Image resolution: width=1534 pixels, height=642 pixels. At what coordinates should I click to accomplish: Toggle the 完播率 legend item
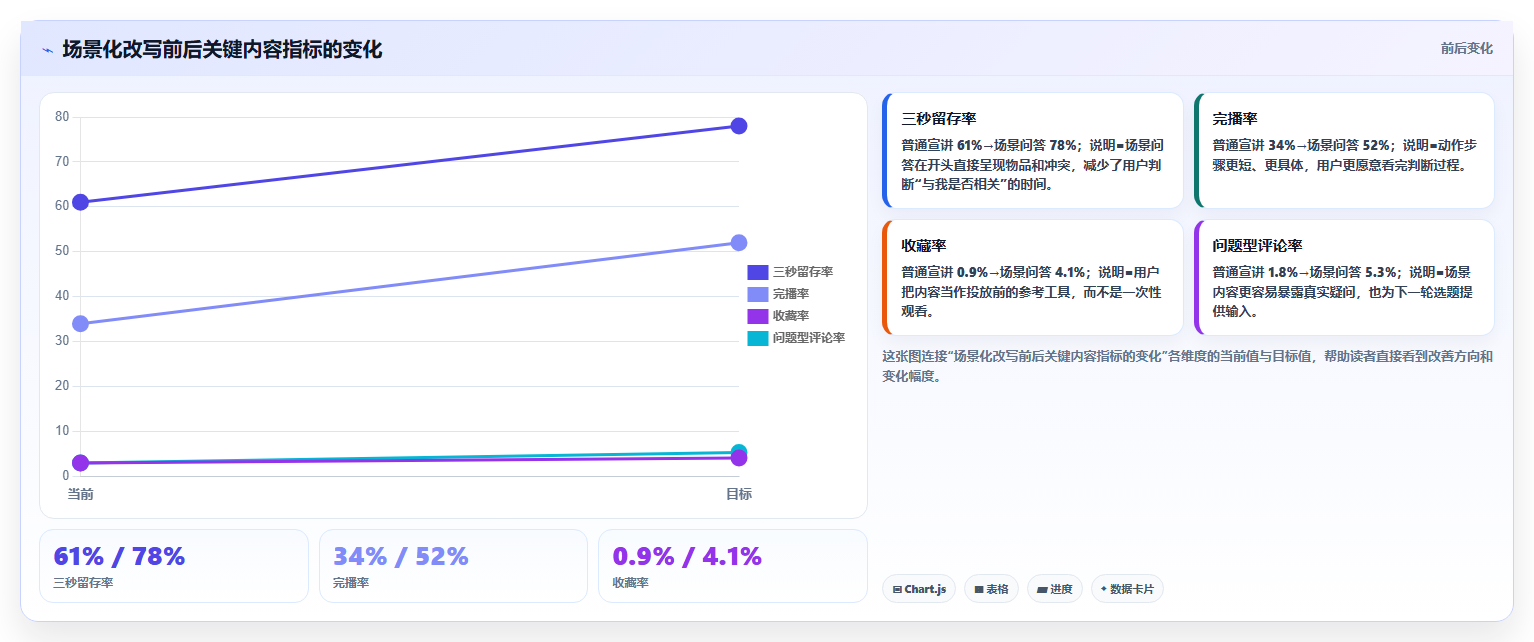pyautogui.click(x=778, y=294)
